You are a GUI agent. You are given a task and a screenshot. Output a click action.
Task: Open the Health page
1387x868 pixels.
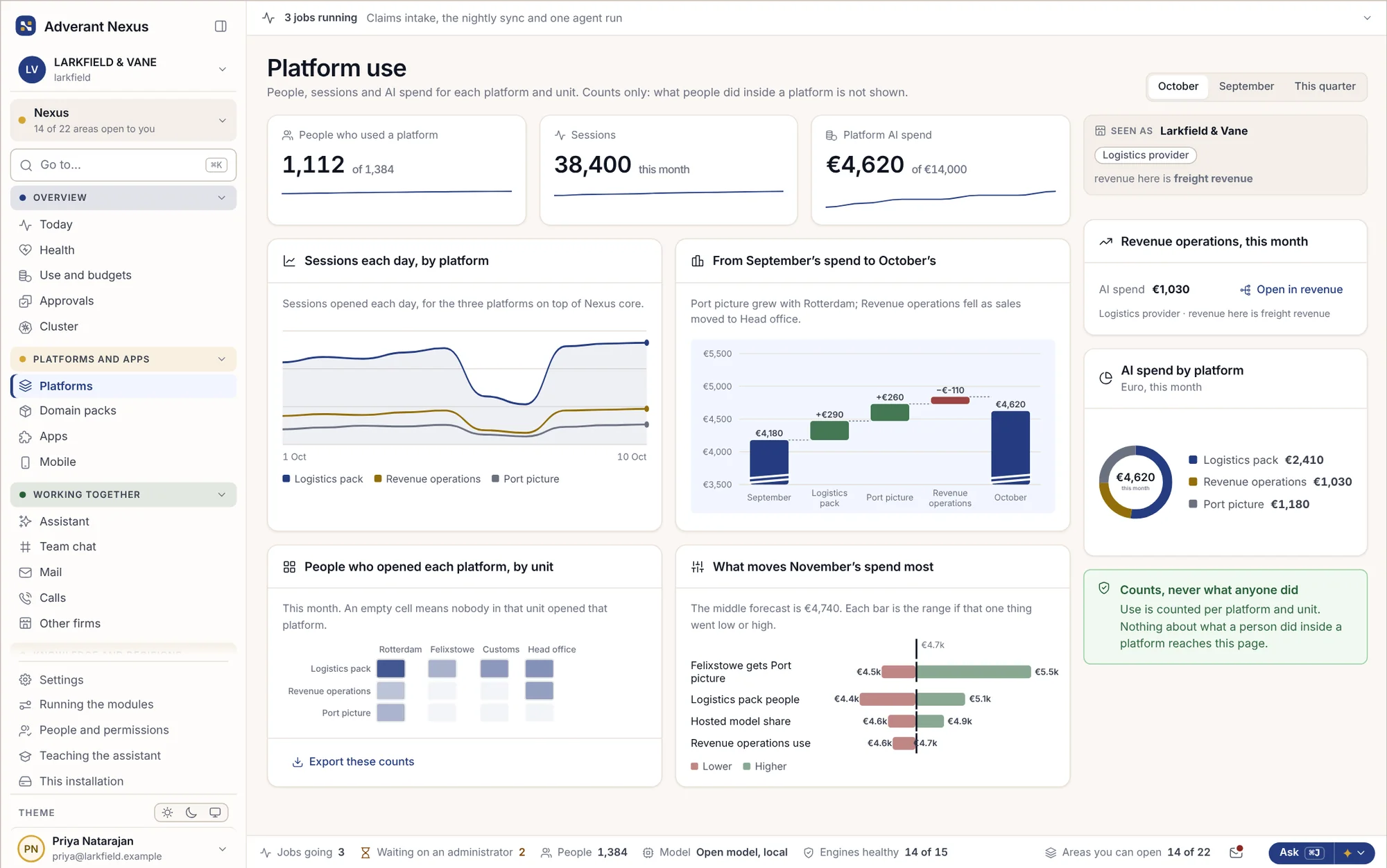tap(123, 250)
